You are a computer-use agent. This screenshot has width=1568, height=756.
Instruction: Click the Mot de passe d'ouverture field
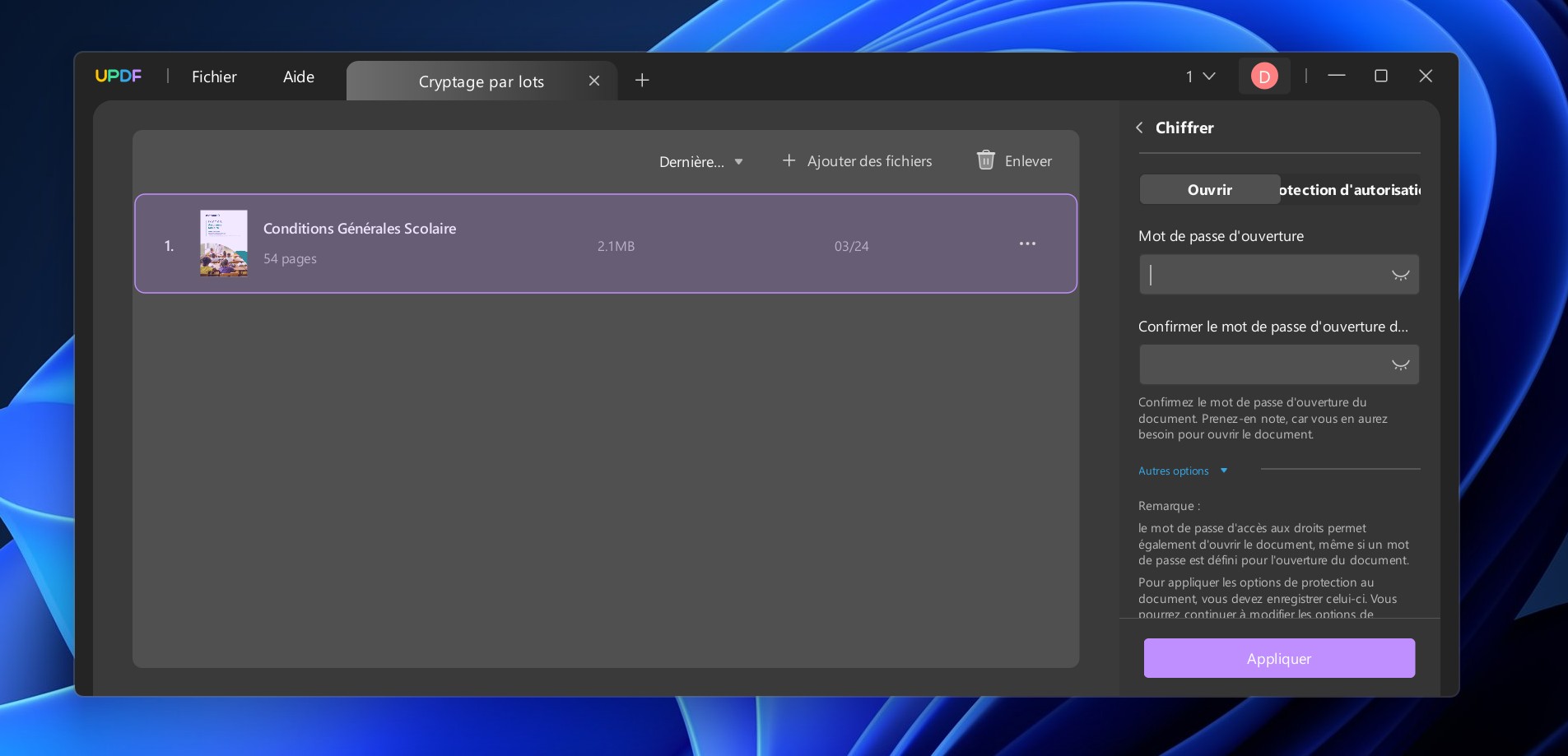click(1263, 275)
